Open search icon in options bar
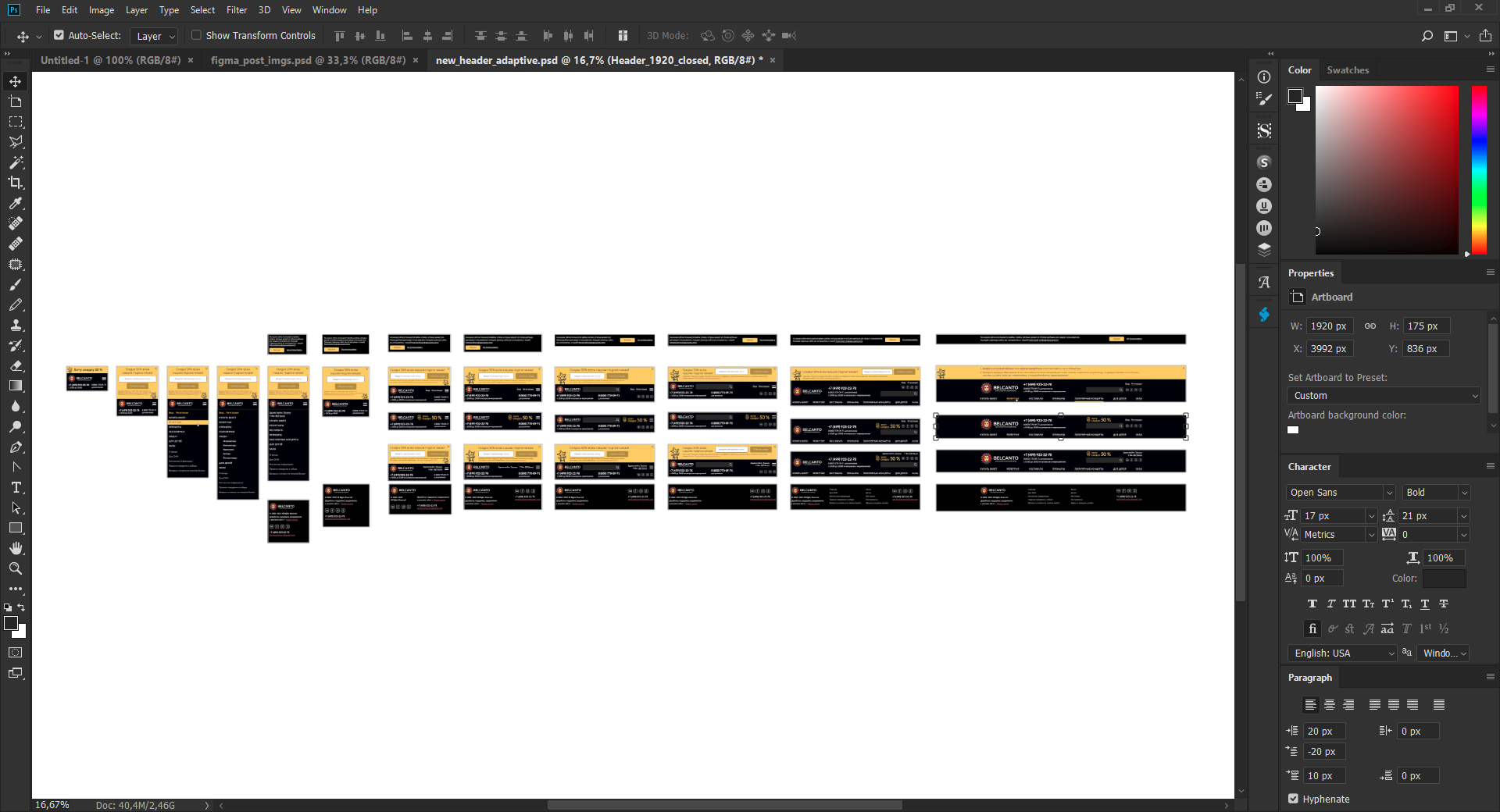Viewport: 1500px width, 812px height. tap(1427, 36)
